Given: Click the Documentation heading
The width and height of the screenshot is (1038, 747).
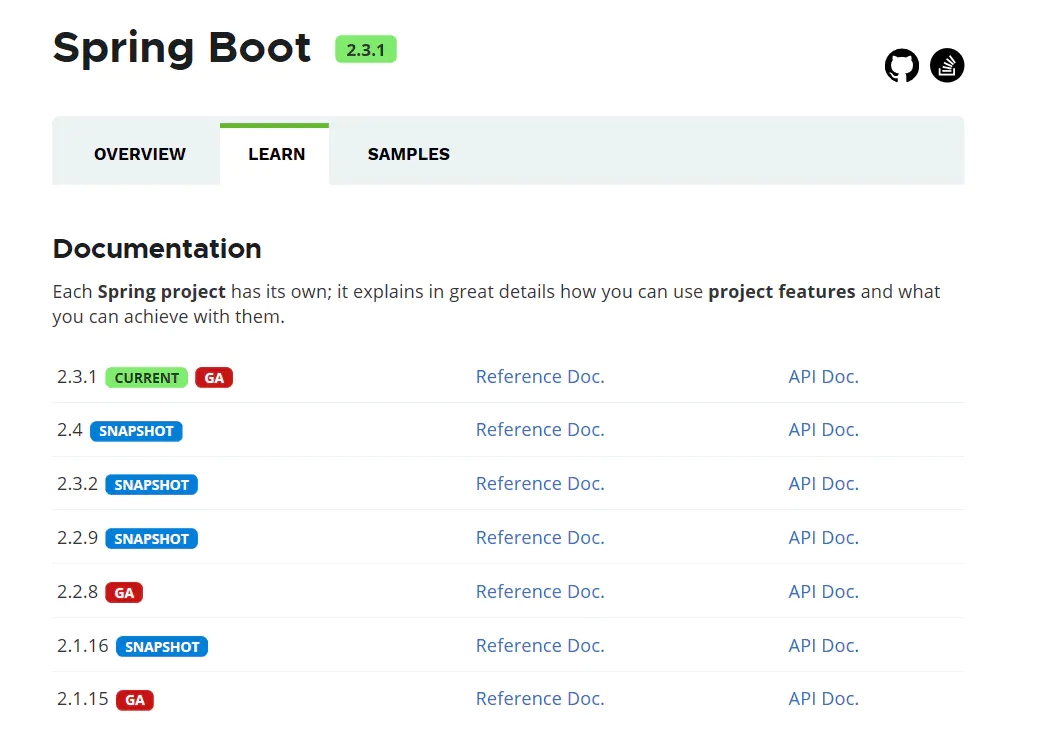Looking at the screenshot, I should 157,249.
